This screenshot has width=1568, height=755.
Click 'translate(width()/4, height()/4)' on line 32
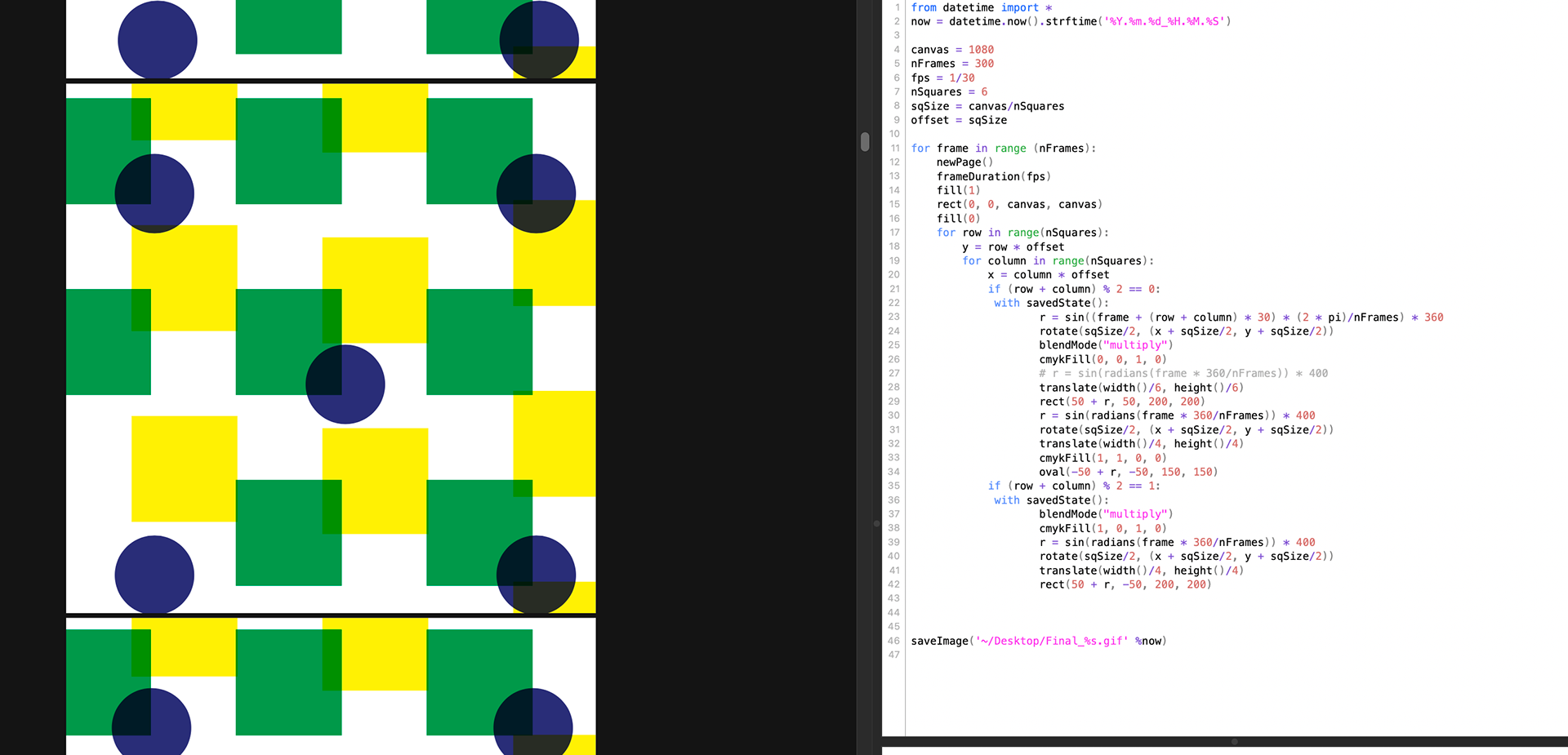click(x=1141, y=444)
